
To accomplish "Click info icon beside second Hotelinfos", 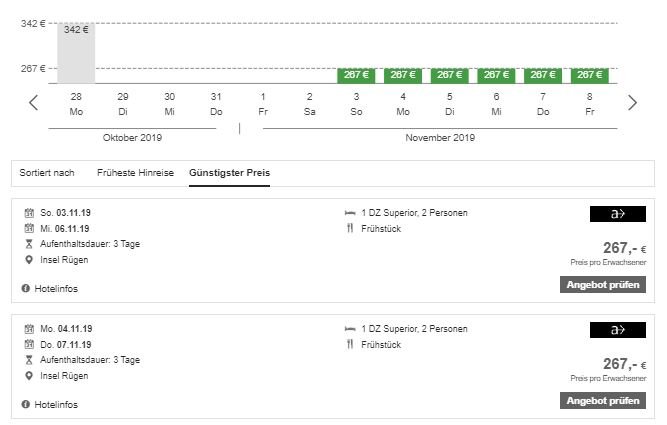I will pos(26,405).
